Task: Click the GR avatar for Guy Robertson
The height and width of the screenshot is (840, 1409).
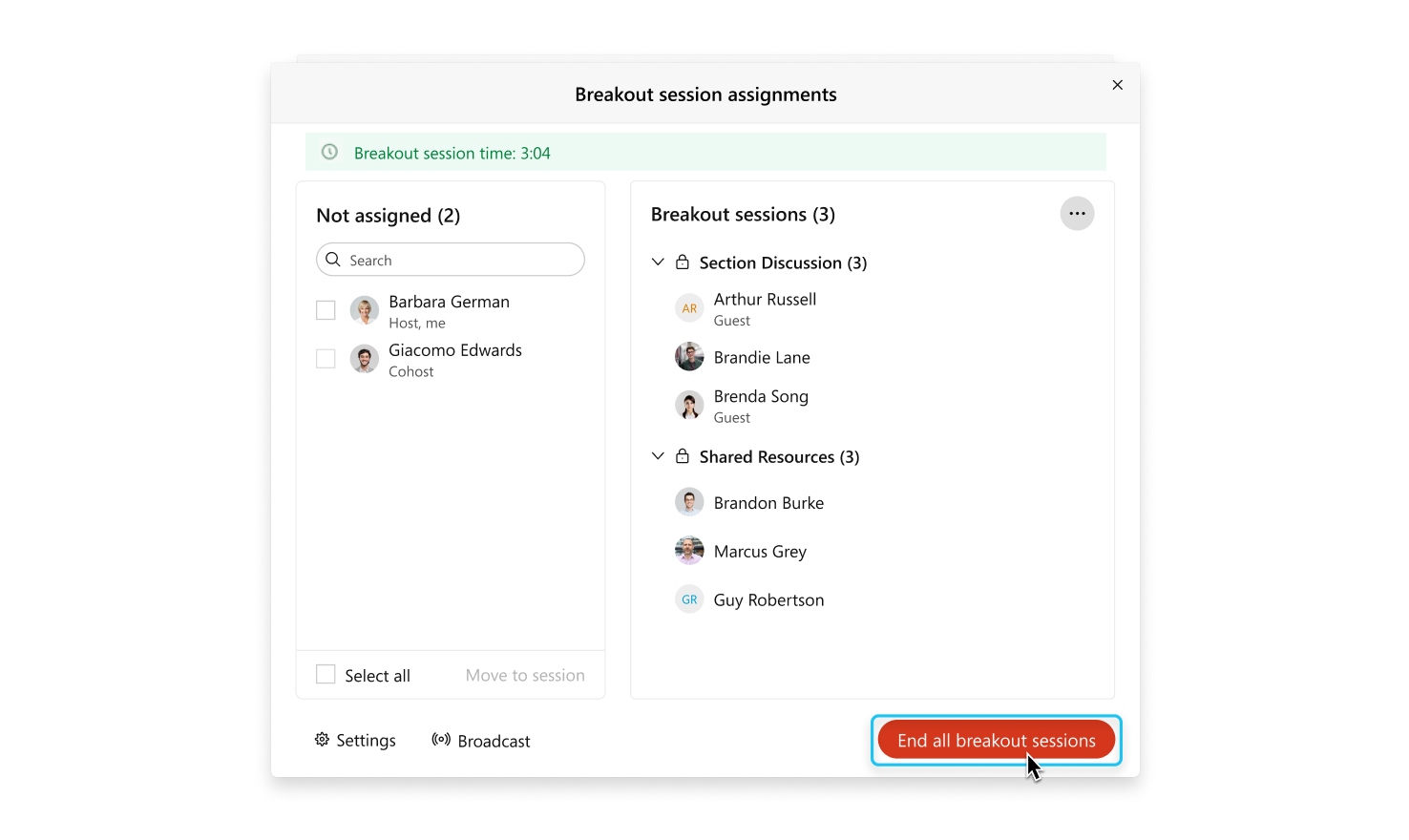Action: (689, 599)
